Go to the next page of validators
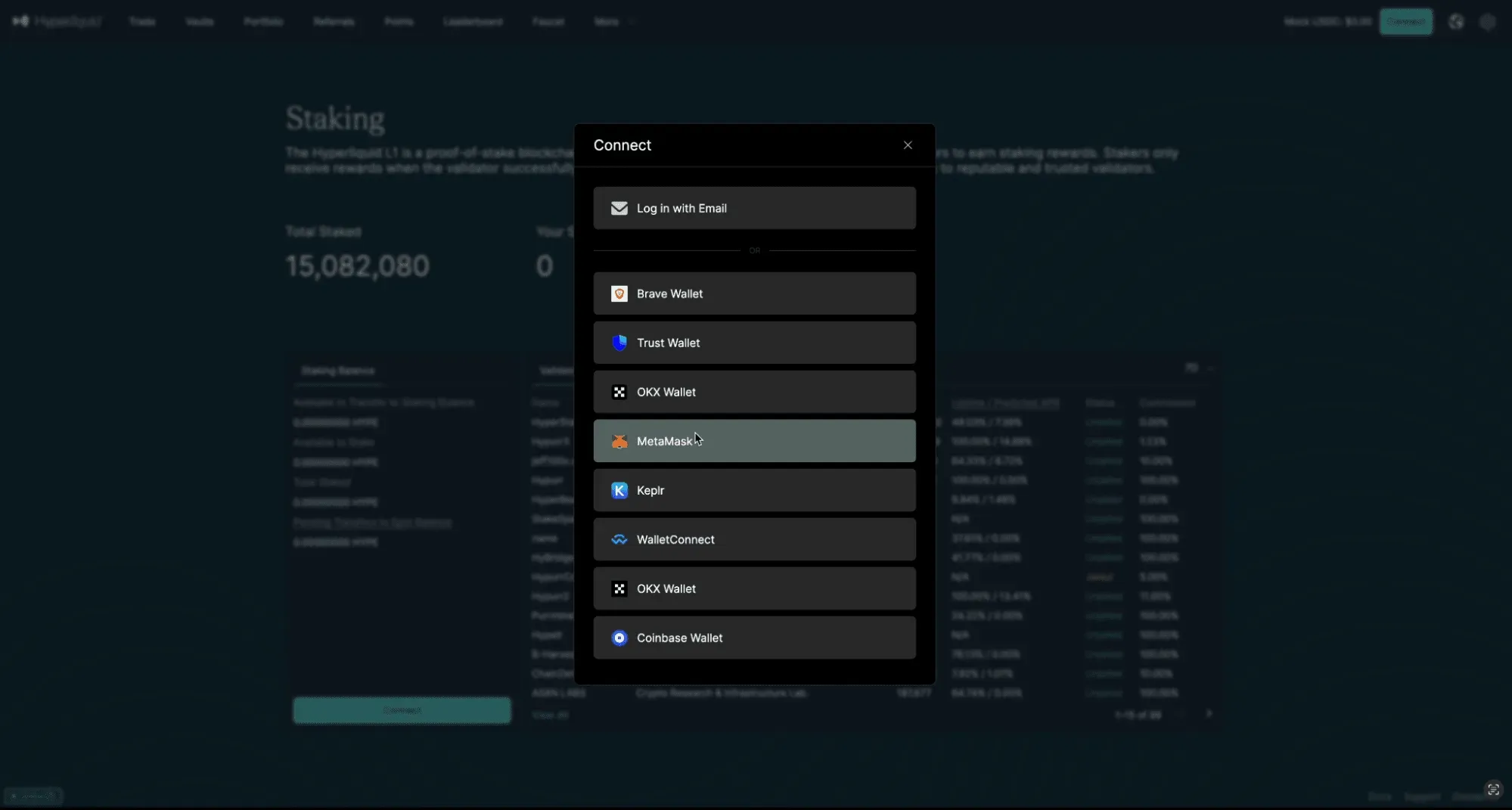The height and width of the screenshot is (810, 1512). click(1209, 714)
